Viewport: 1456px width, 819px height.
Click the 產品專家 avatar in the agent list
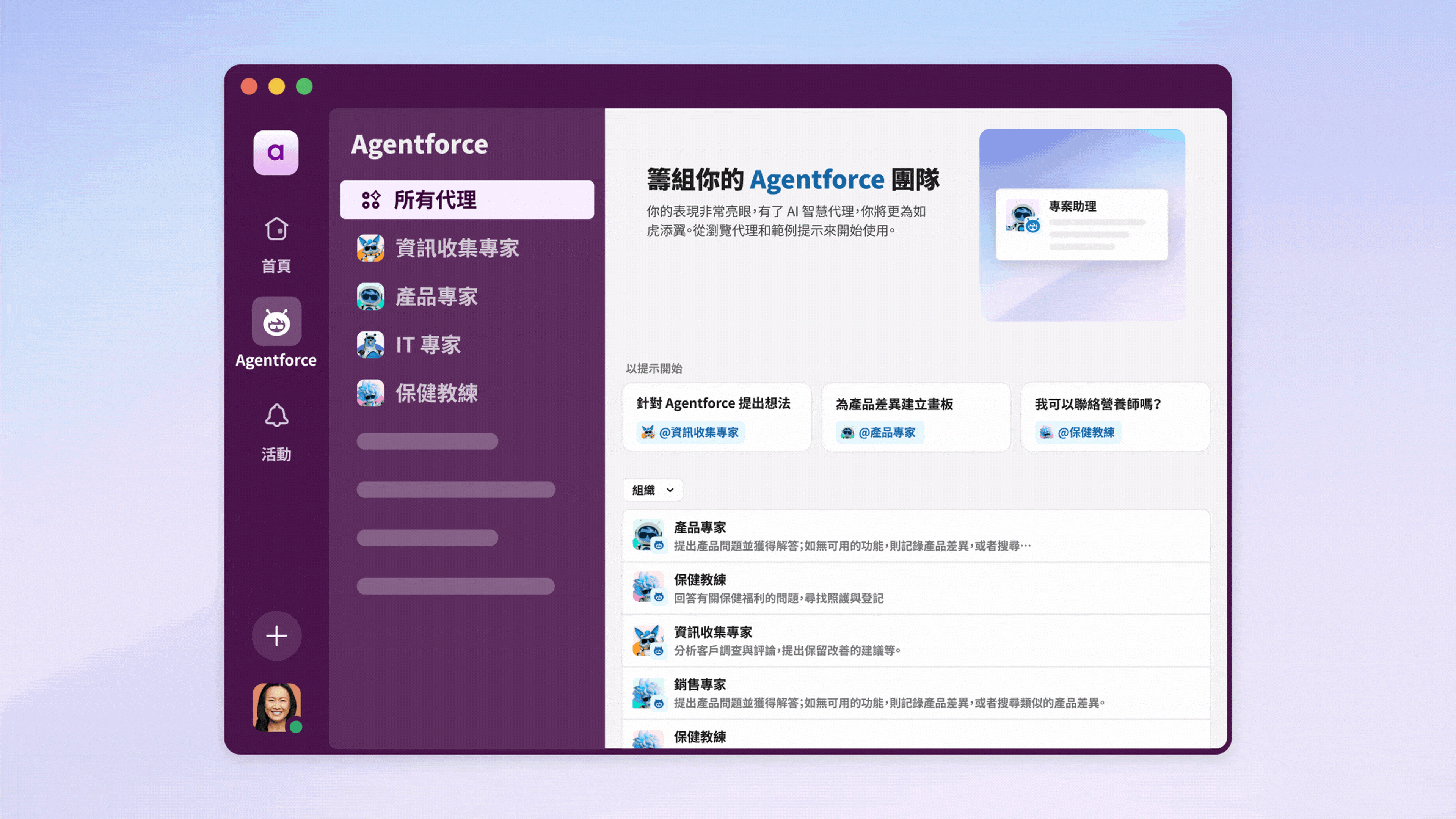[648, 535]
